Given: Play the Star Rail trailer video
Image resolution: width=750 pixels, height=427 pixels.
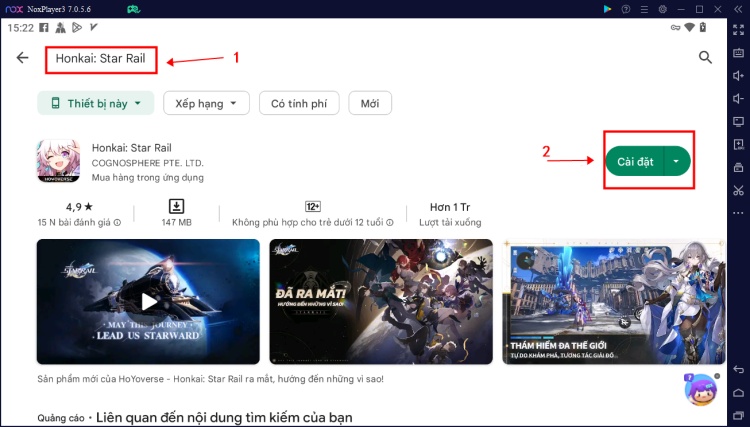Looking at the screenshot, I should 148,302.
